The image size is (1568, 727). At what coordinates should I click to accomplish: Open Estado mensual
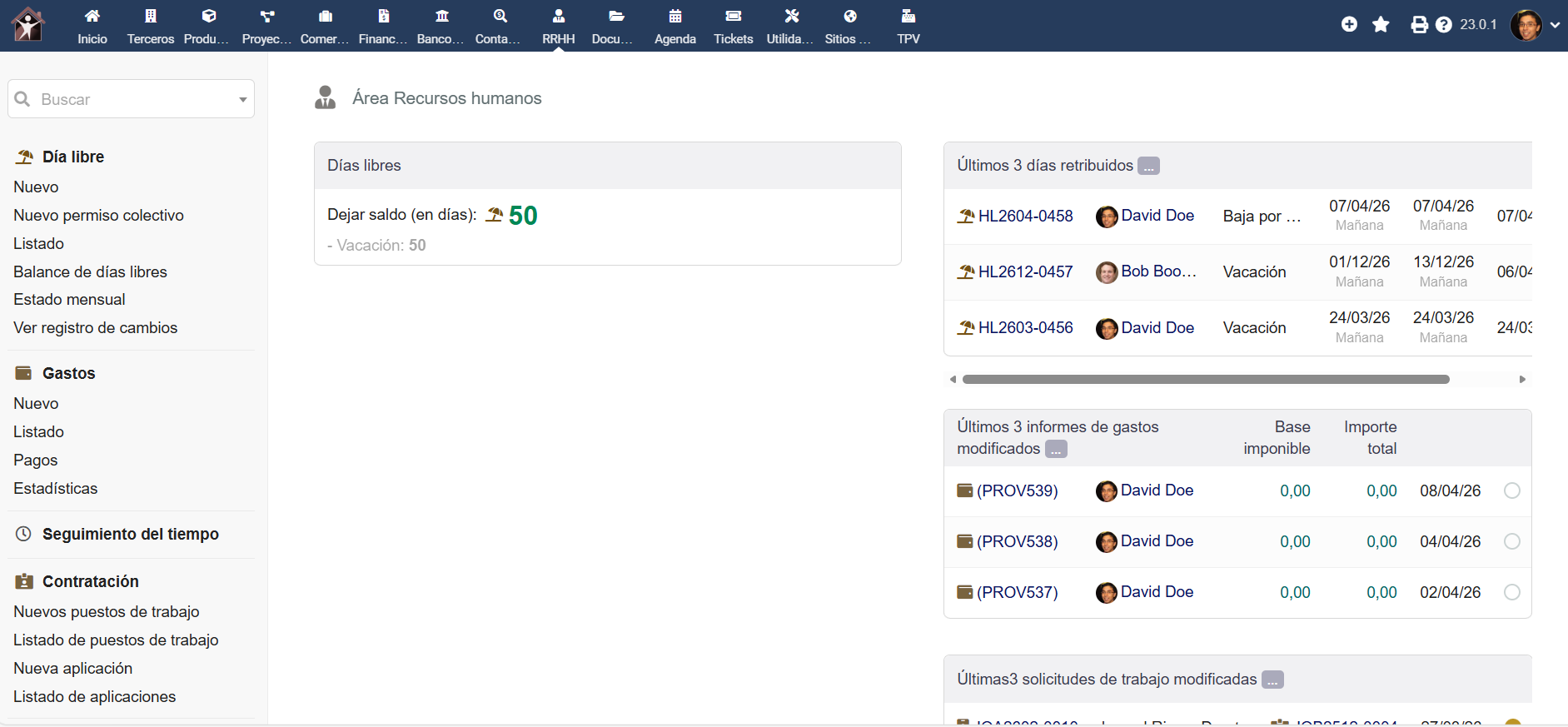coord(69,299)
